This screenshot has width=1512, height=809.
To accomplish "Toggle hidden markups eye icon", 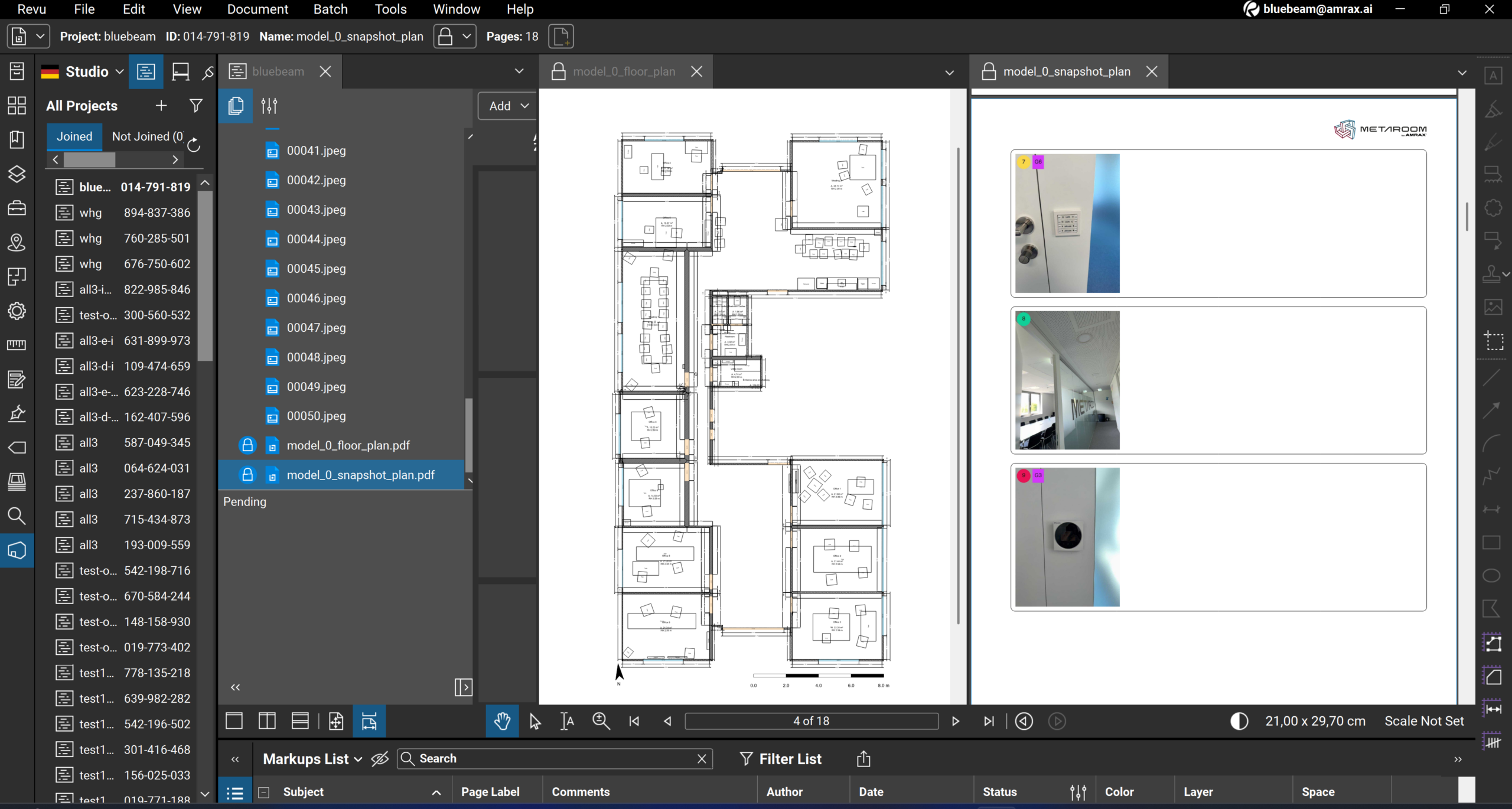I will click(380, 759).
